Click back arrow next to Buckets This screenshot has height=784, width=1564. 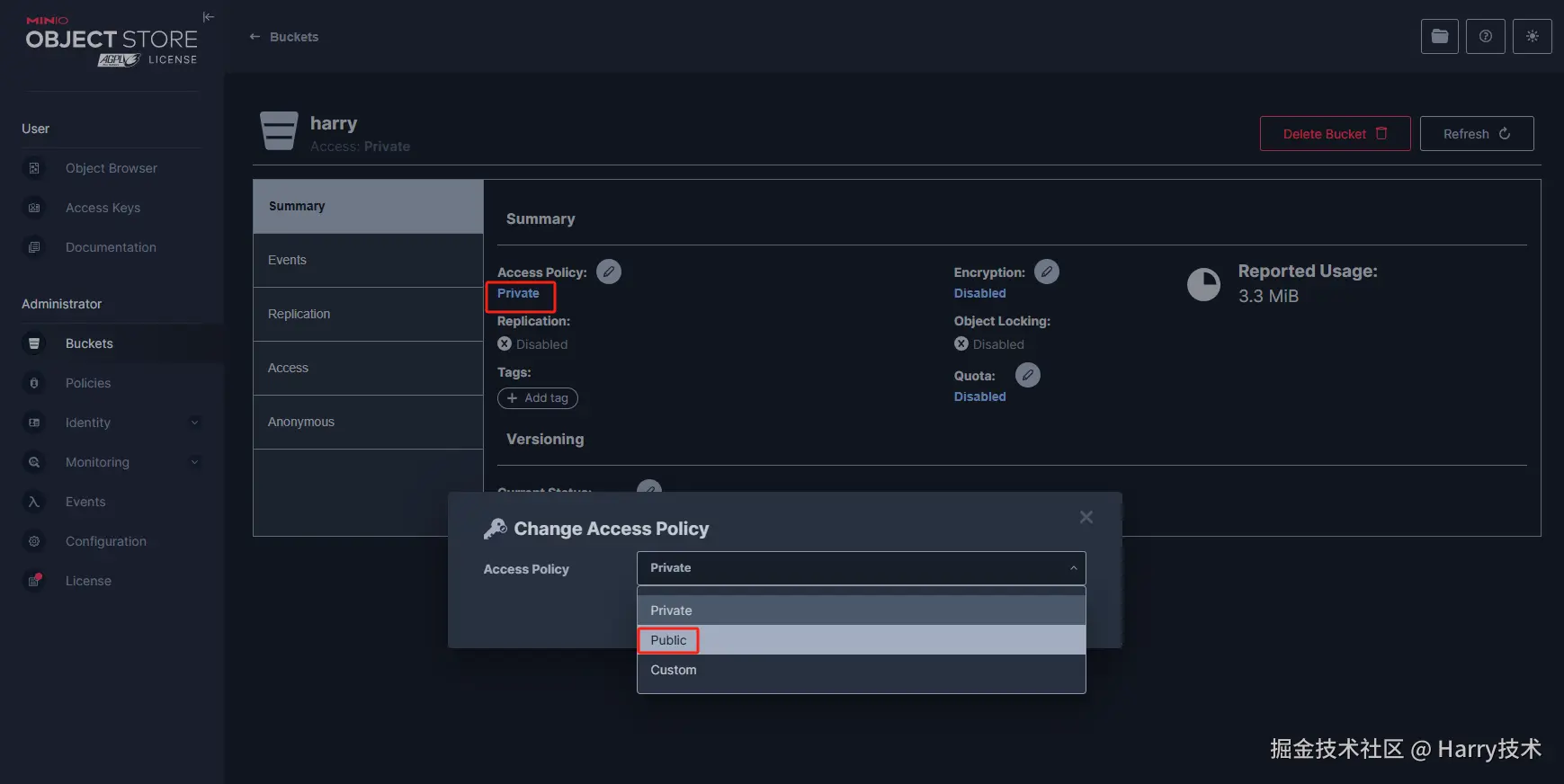point(255,37)
